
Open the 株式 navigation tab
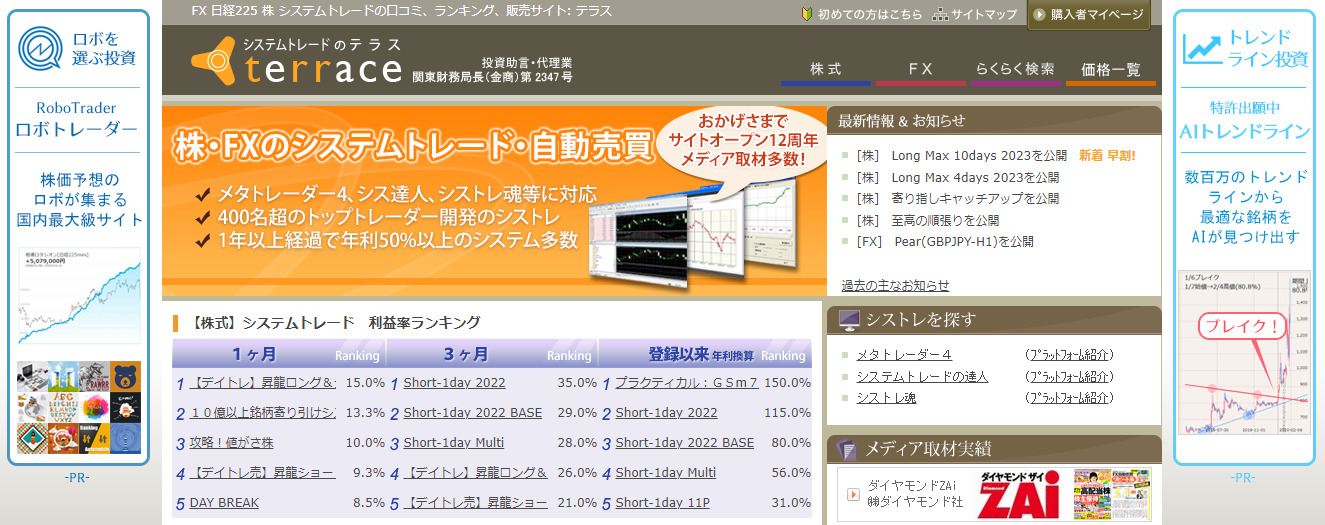825,69
